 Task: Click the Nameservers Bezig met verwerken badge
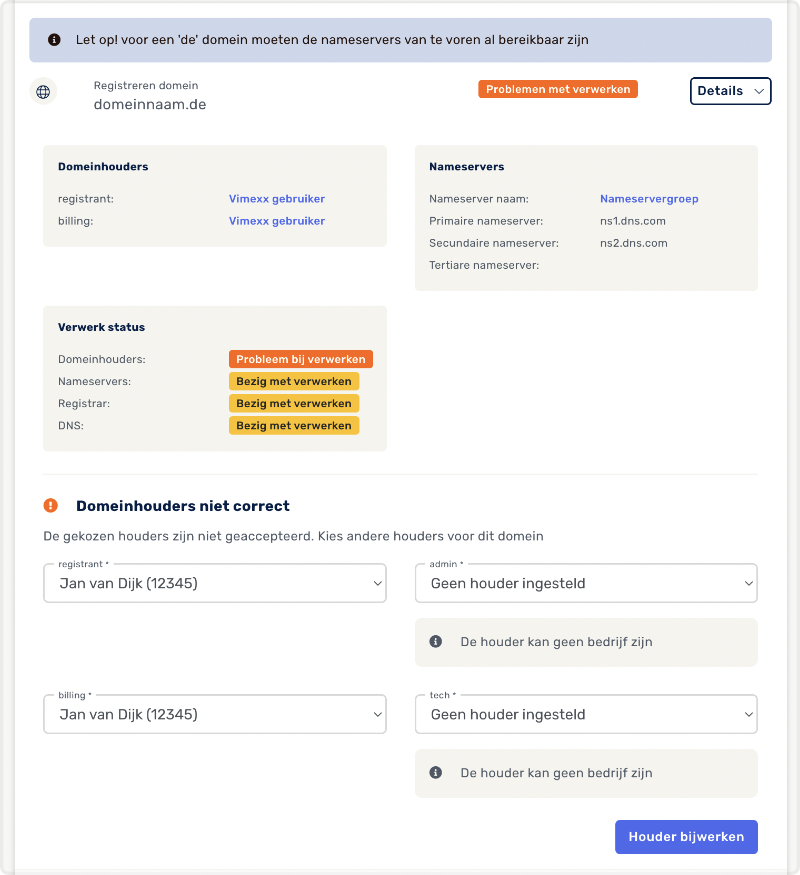[294, 381]
